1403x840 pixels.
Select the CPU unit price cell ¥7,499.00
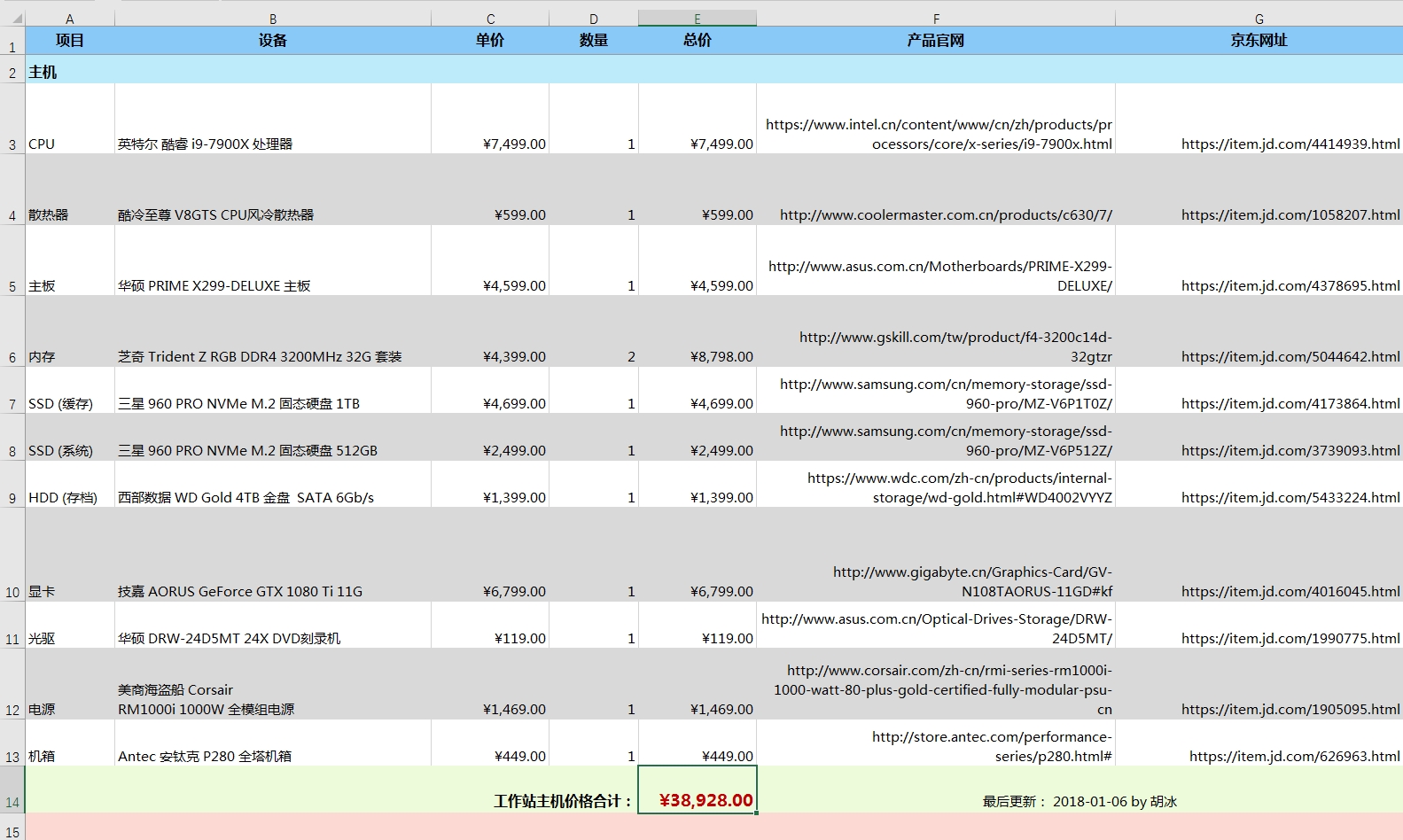click(490, 144)
